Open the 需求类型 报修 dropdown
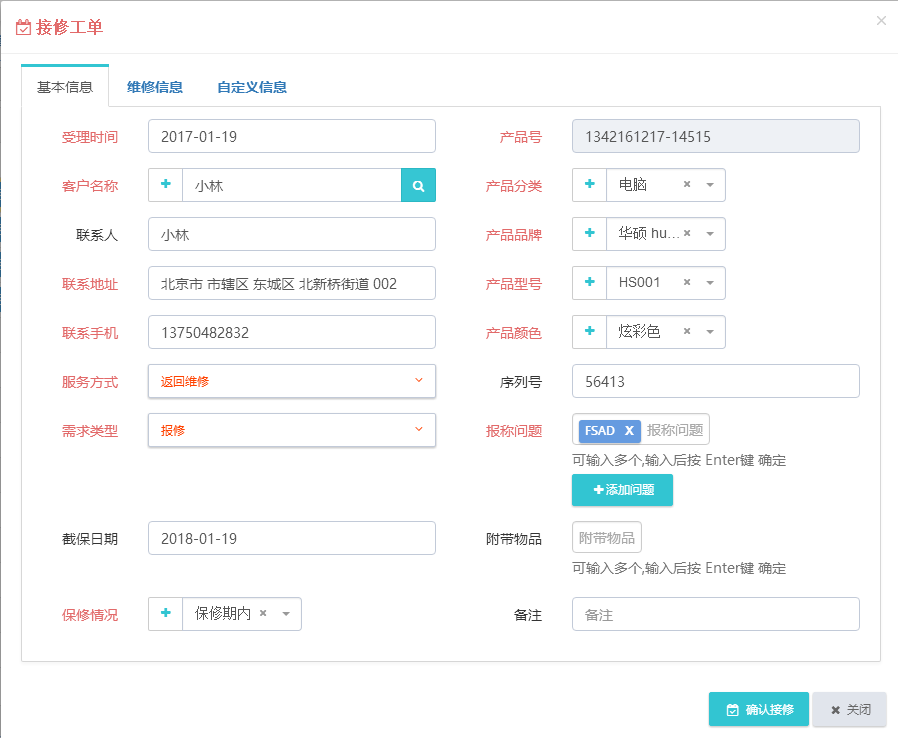This screenshot has width=898, height=738. [x=292, y=430]
